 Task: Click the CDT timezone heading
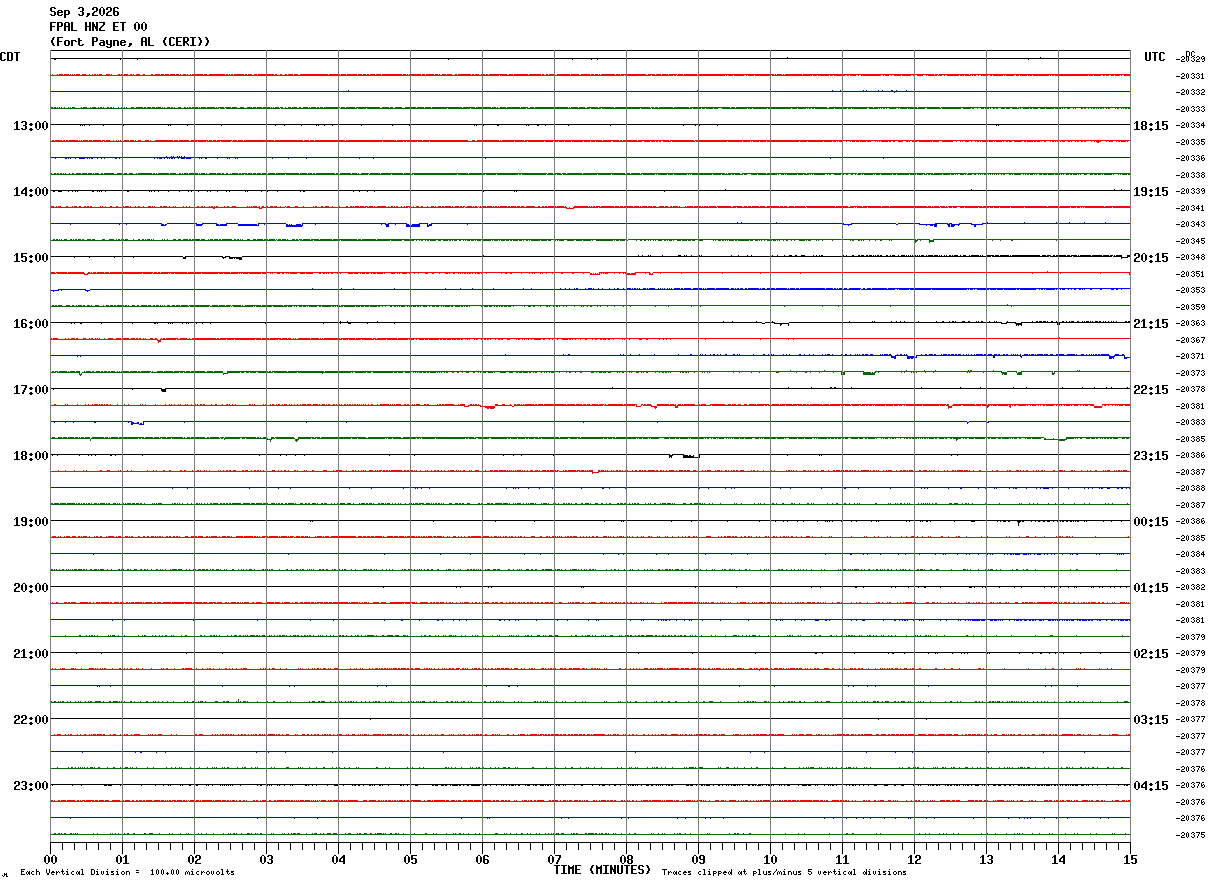[10, 57]
